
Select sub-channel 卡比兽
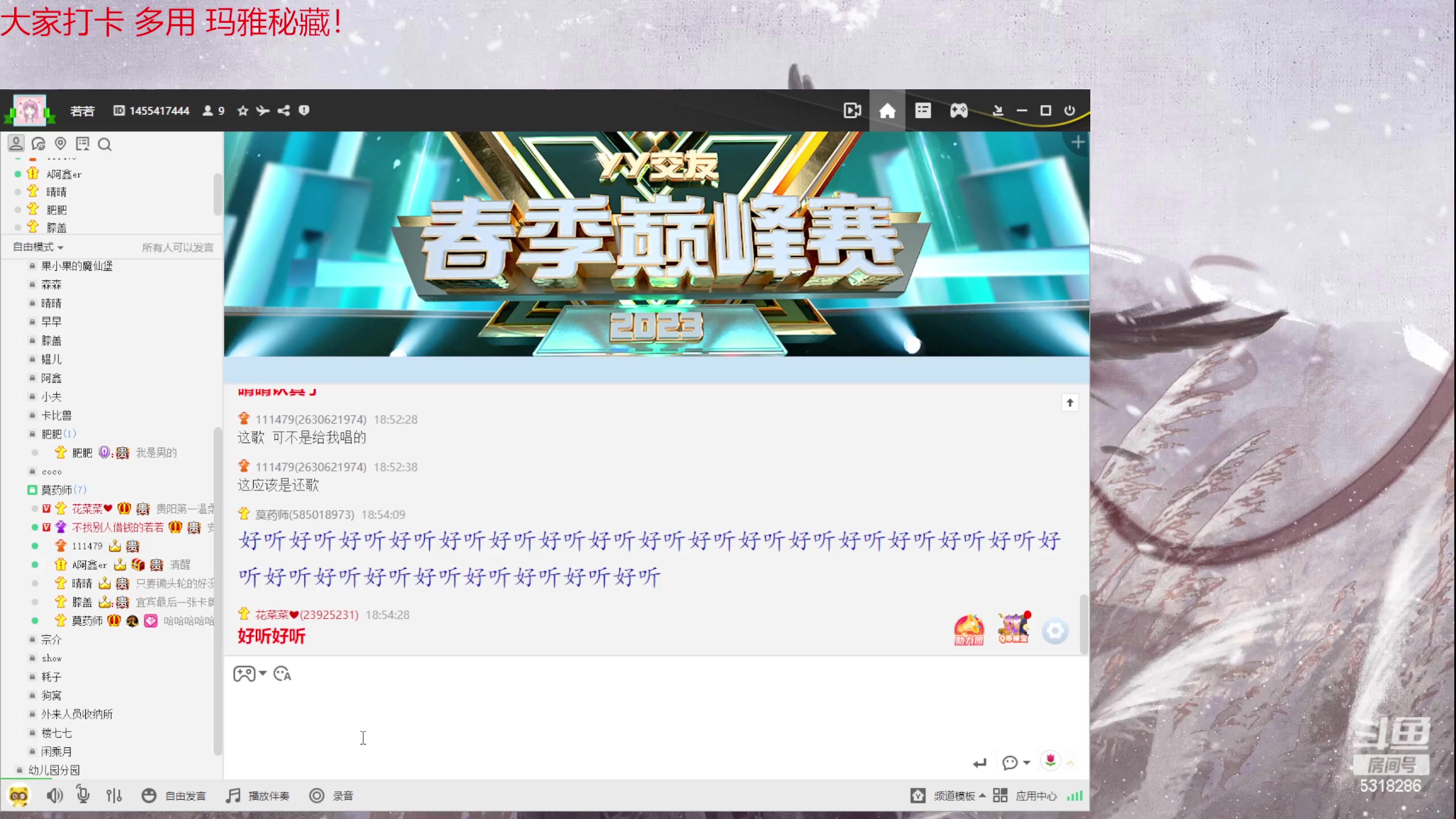pos(56,415)
